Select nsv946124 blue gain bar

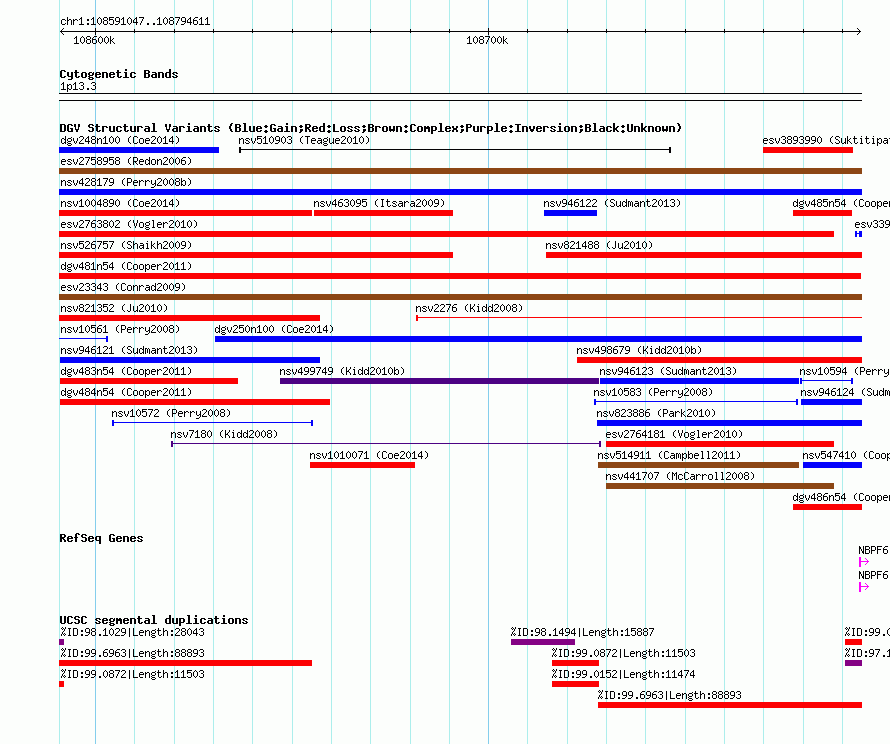pyautogui.click(x=831, y=402)
